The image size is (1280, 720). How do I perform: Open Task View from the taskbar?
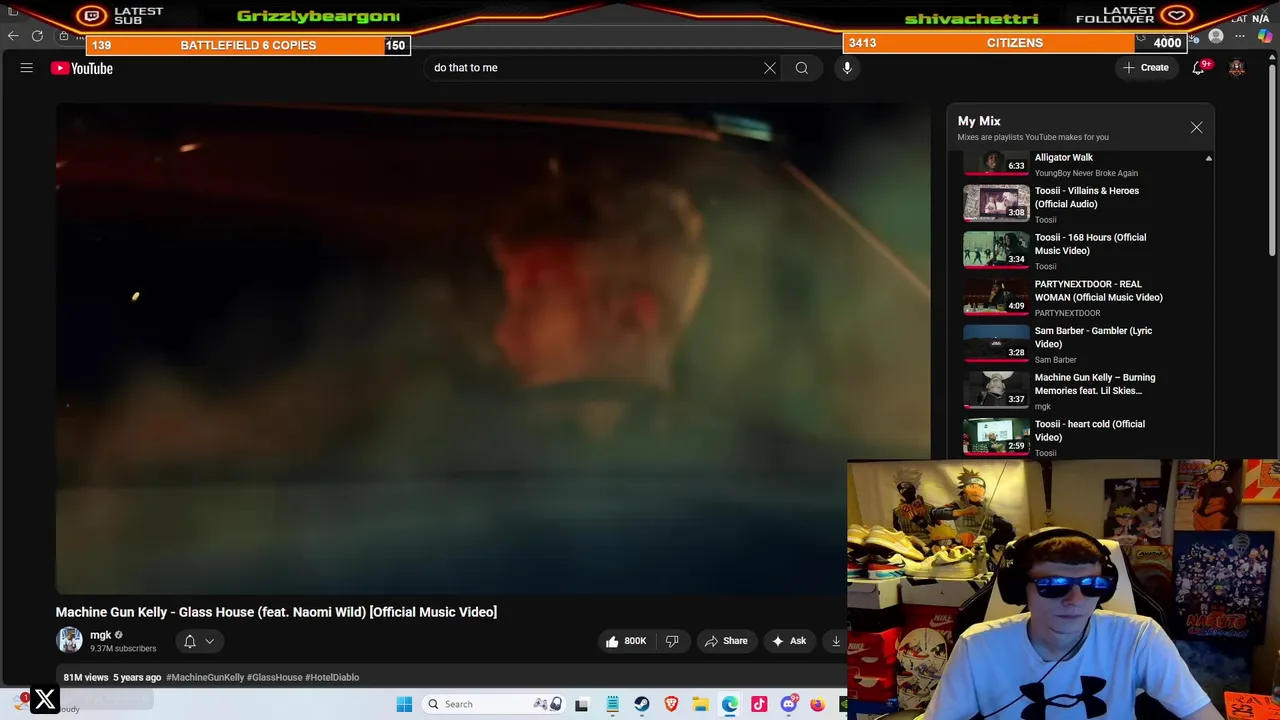(581, 704)
